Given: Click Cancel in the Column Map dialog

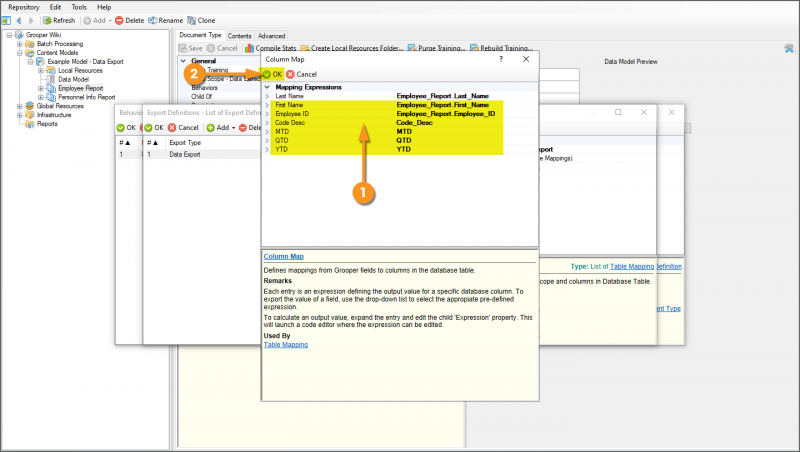Looking at the screenshot, I should [x=302, y=74].
